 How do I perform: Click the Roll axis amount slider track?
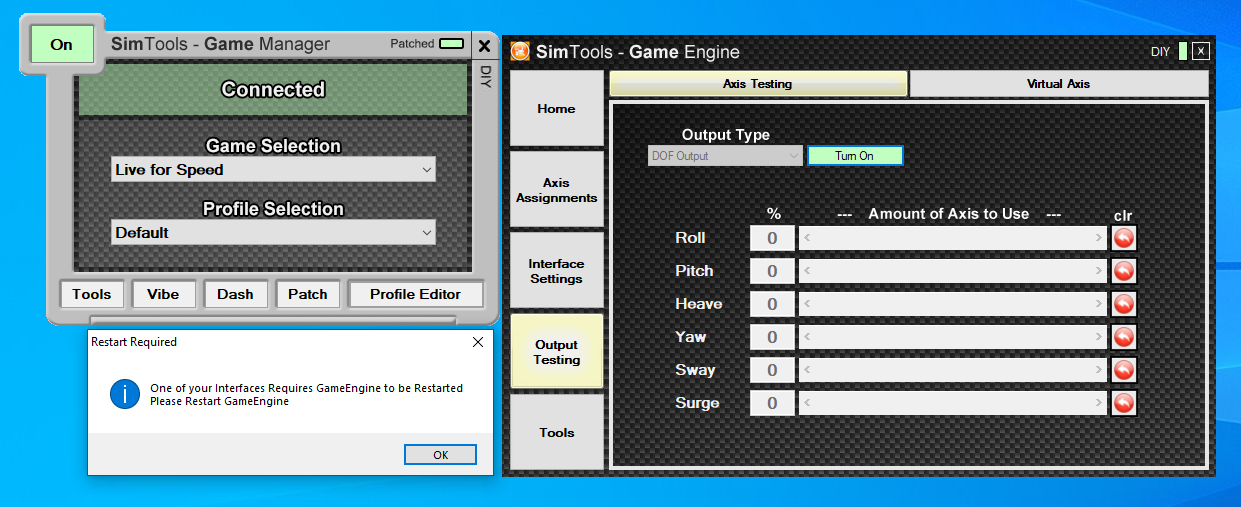click(953, 238)
